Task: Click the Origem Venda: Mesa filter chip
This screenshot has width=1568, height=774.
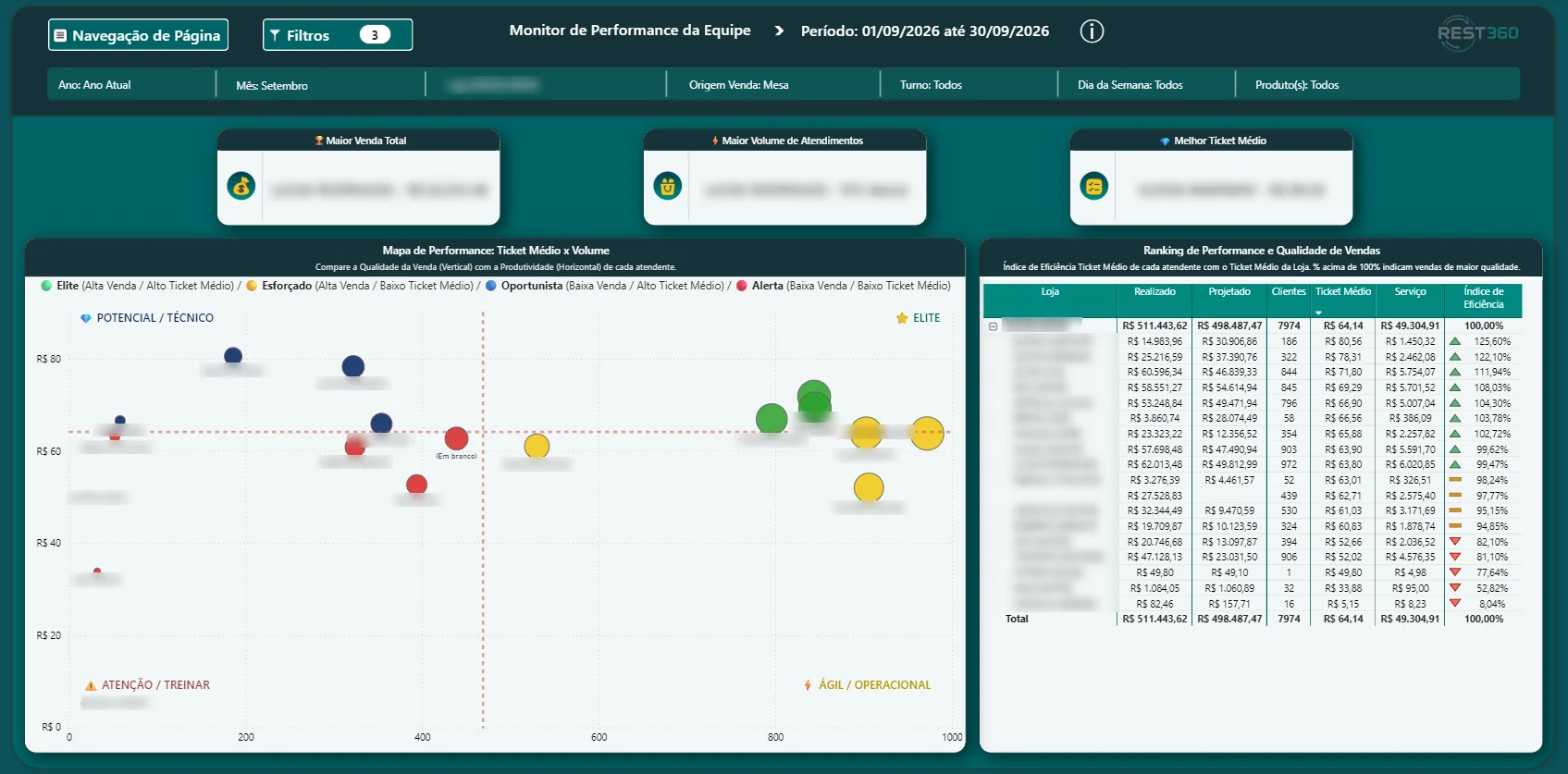Action: pos(773,85)
